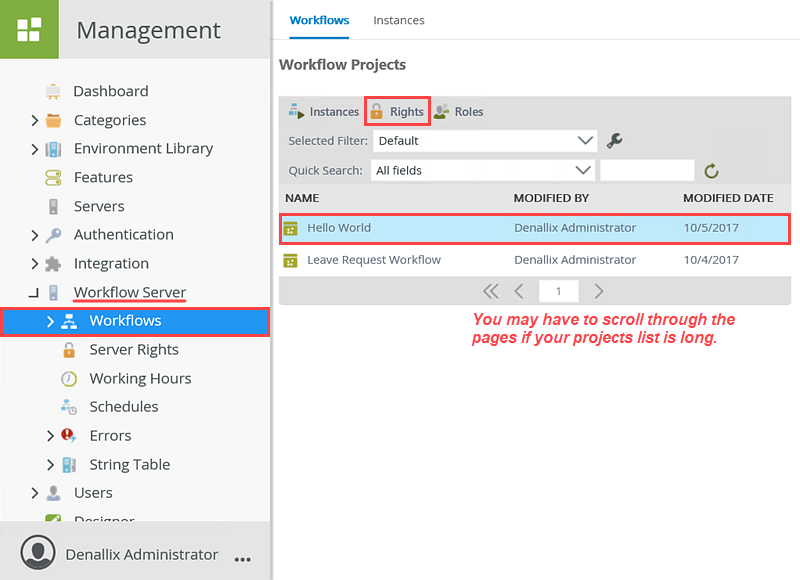Click the Authentication key icon
The width and height of the screenshot is (800, 580).
(53, 235)
